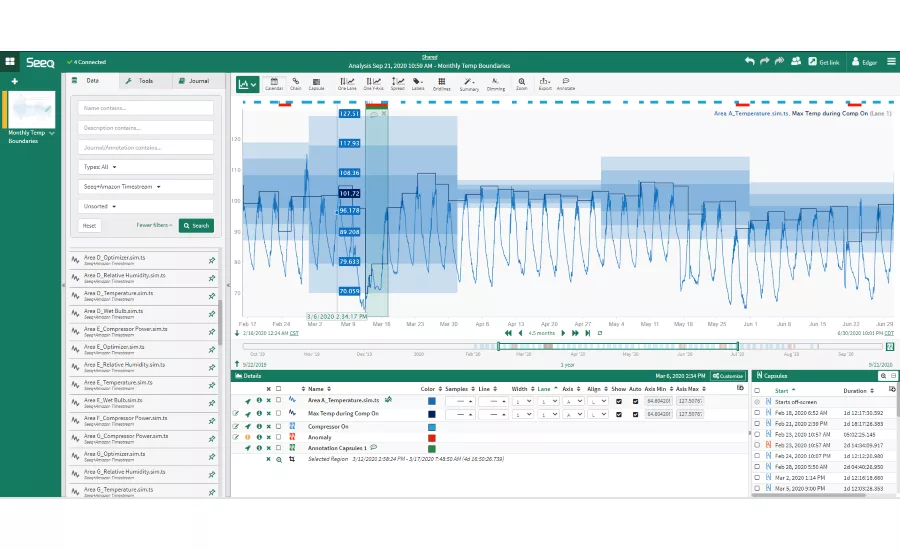Select the Max Temp during Comp On checkbox
The height and width of the screenshot is (550, 900).
[278, 413]
